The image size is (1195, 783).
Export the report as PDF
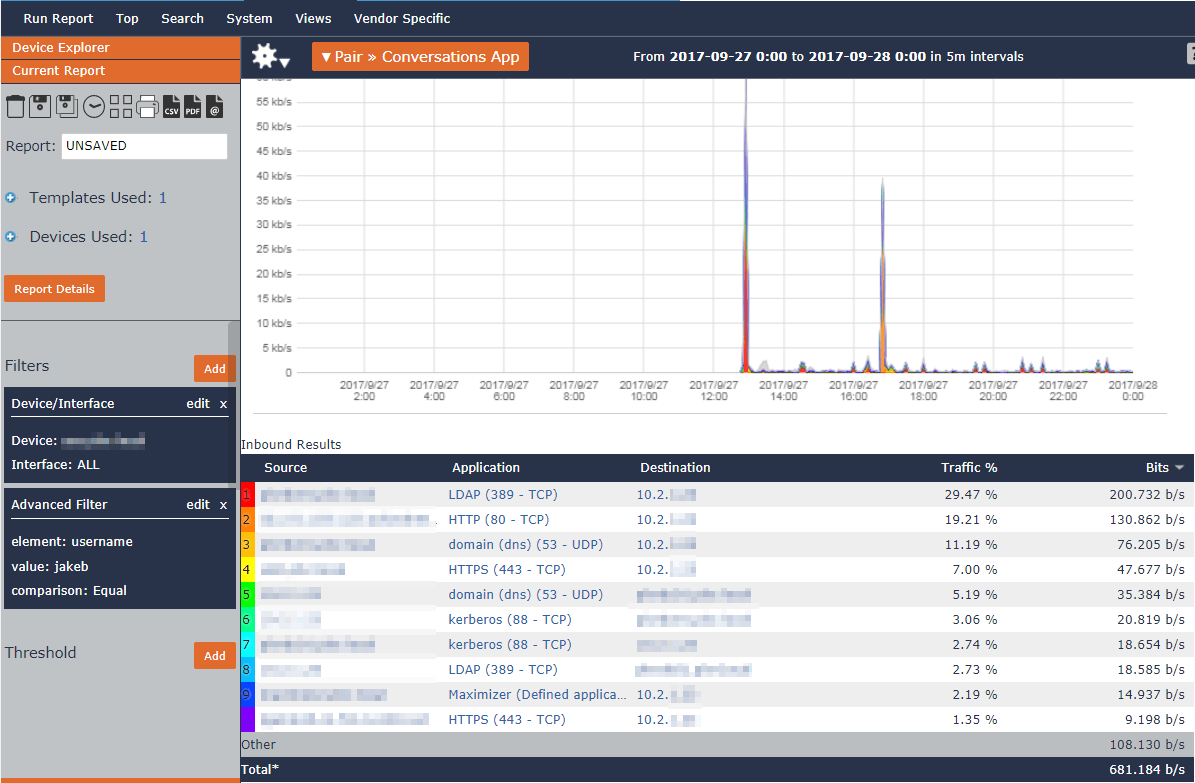[192, 106]
